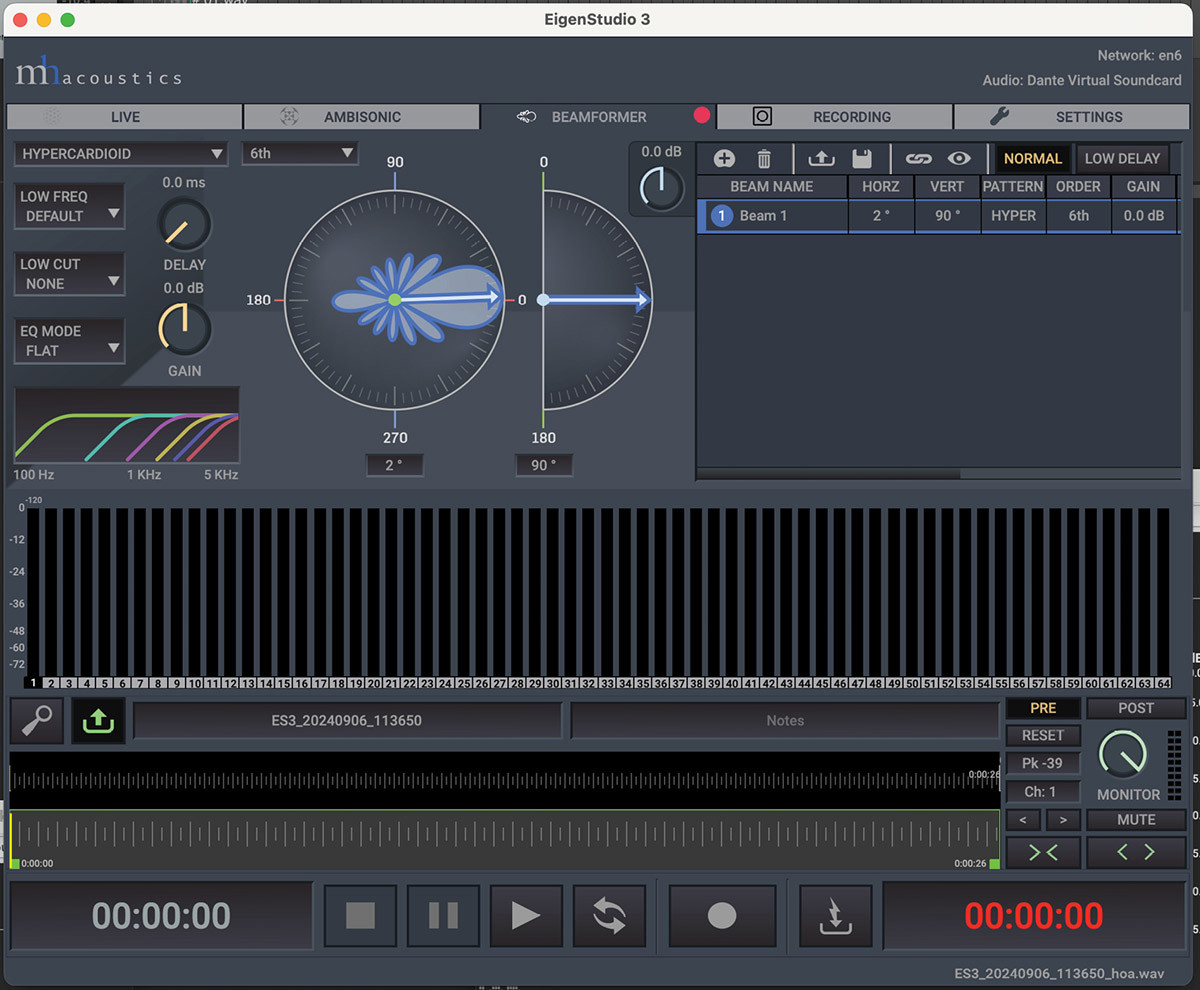The height and width of the screenshot is (990, 1200).
Task: Click the magnifier search icon
Action: click(37, 720)
